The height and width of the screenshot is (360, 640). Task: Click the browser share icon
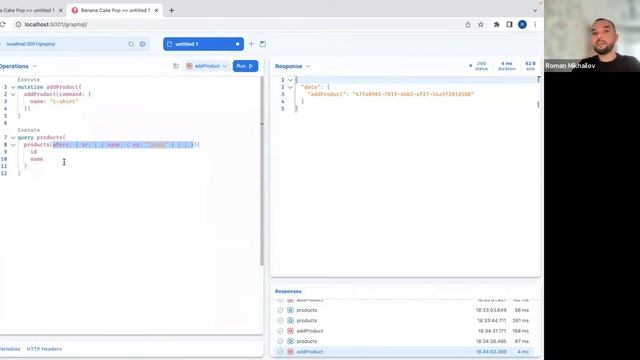pos(468,24)
